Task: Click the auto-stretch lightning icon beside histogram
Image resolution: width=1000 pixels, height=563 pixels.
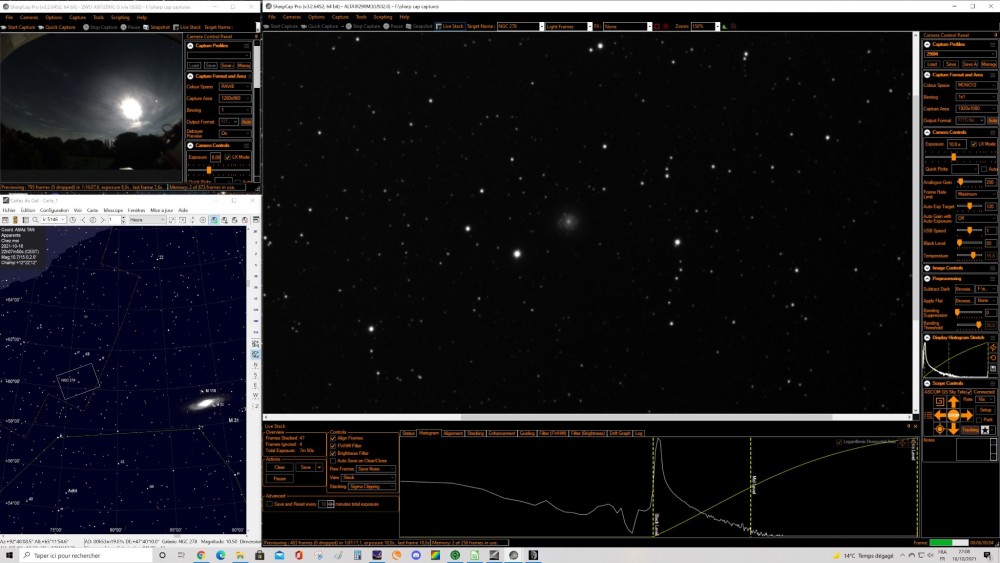Action: (x=993, y=347)
